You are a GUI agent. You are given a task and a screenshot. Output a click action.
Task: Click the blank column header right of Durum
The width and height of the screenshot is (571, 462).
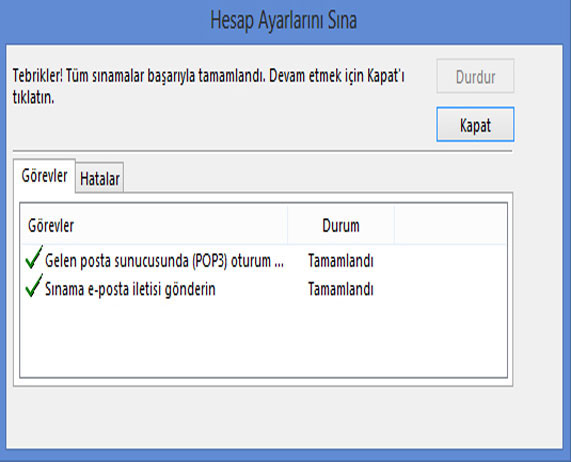tap(450, 225)
